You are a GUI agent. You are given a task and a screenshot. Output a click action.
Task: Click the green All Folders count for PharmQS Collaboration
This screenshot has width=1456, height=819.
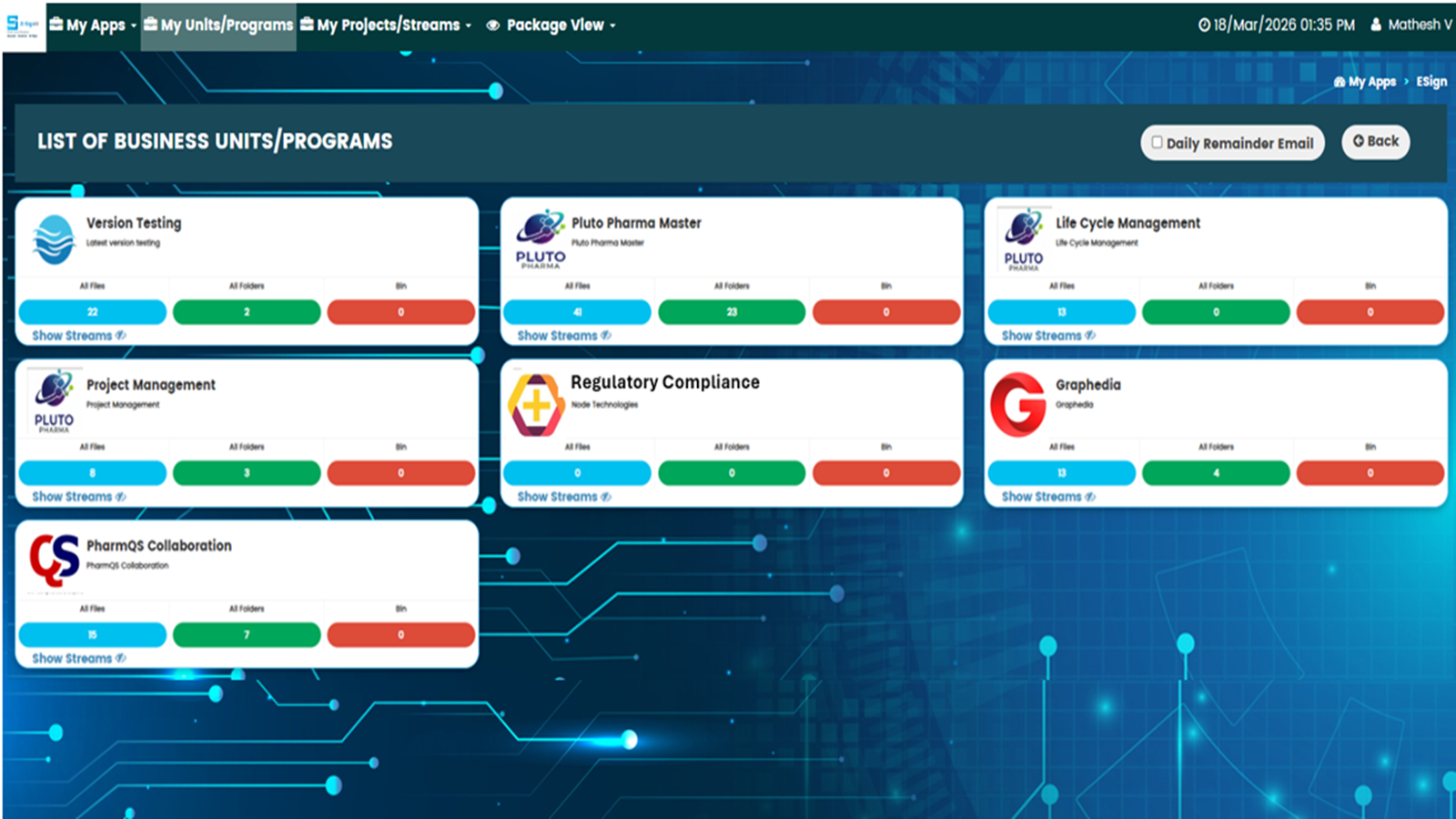tap(247, 635)
